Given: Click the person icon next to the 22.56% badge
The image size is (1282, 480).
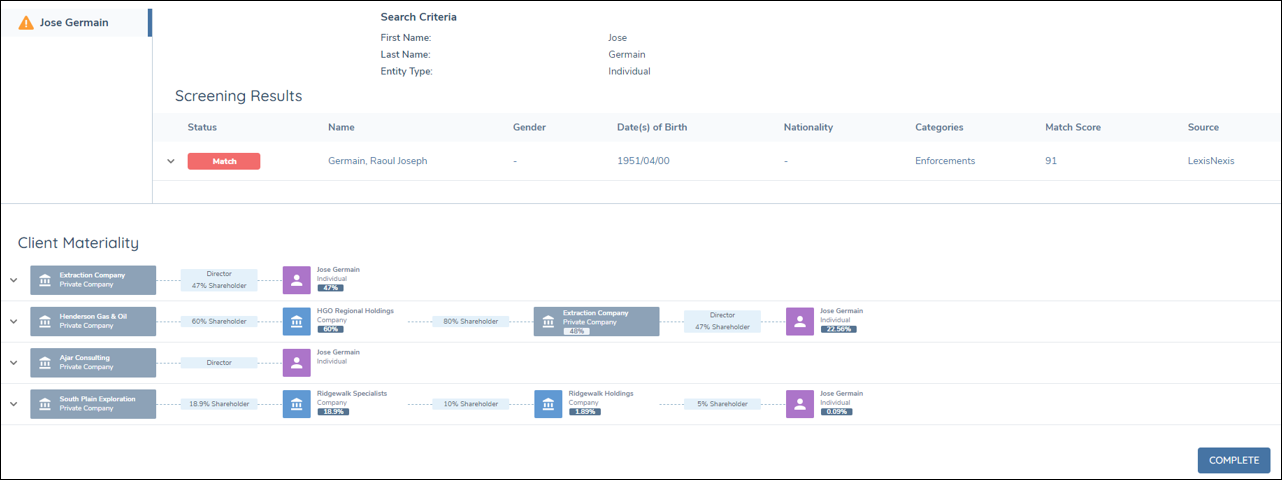Looking at the screenshot, I should (800, 321).
